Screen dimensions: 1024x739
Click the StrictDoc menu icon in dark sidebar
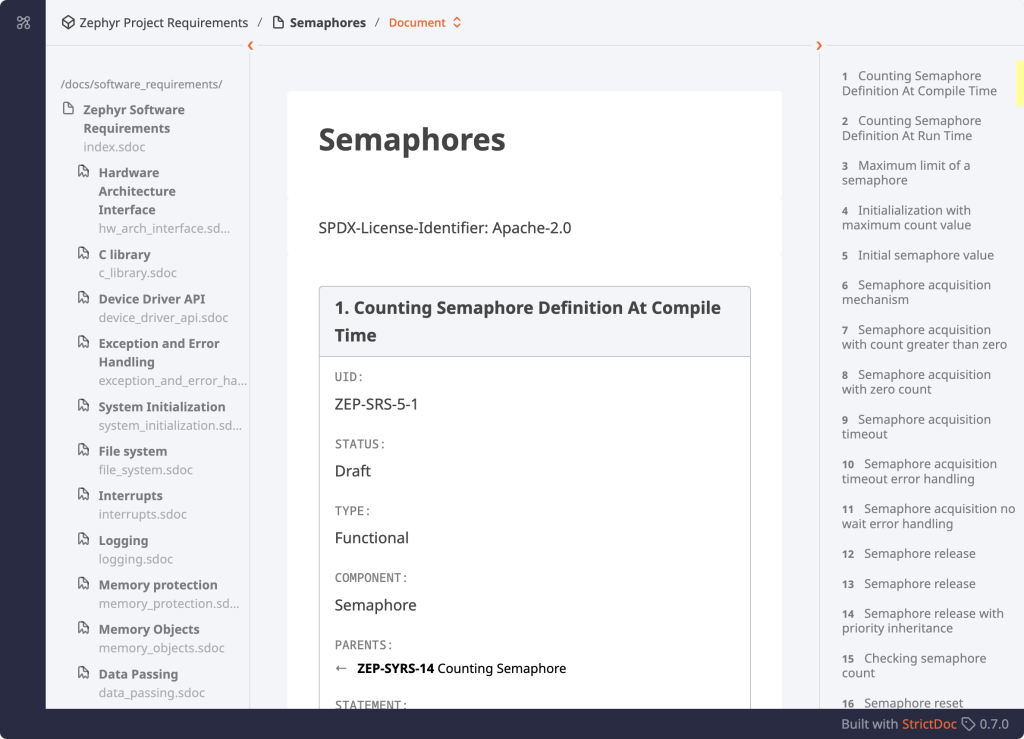pyautogui.click(x=24, y=23)
